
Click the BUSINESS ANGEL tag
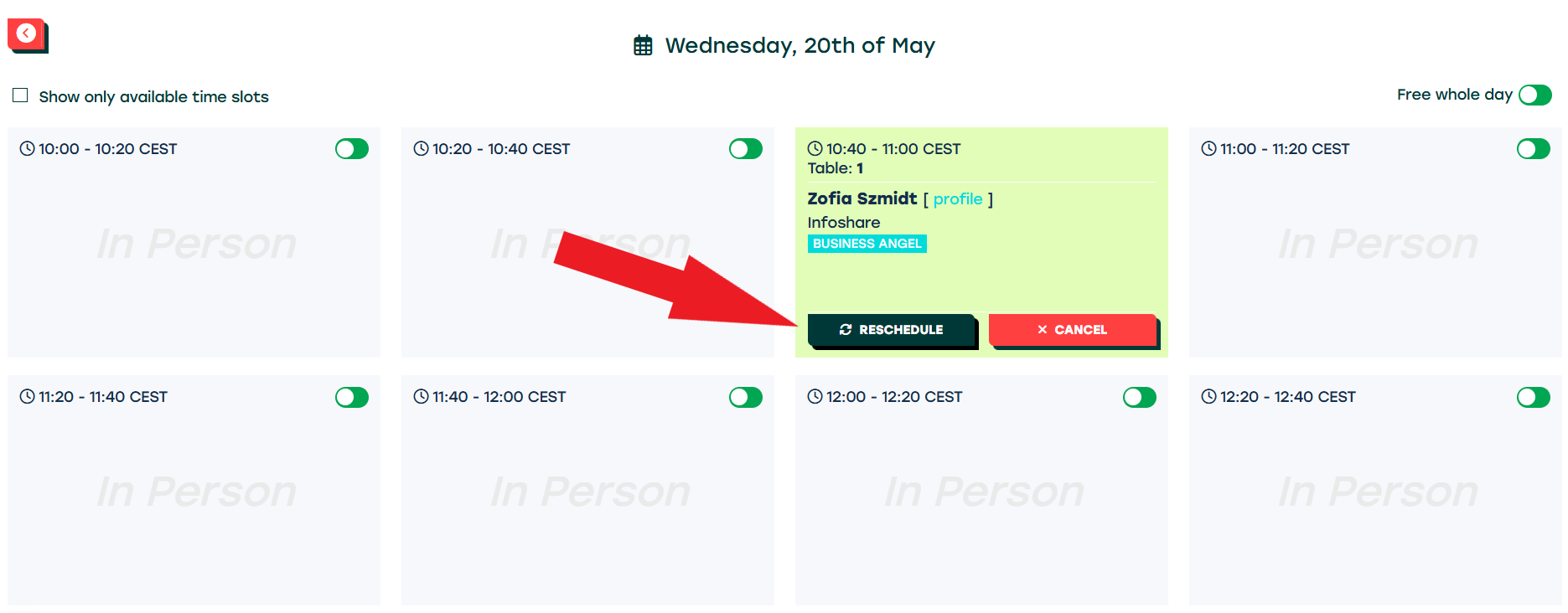pyautogui.click(x=867, y=244)
